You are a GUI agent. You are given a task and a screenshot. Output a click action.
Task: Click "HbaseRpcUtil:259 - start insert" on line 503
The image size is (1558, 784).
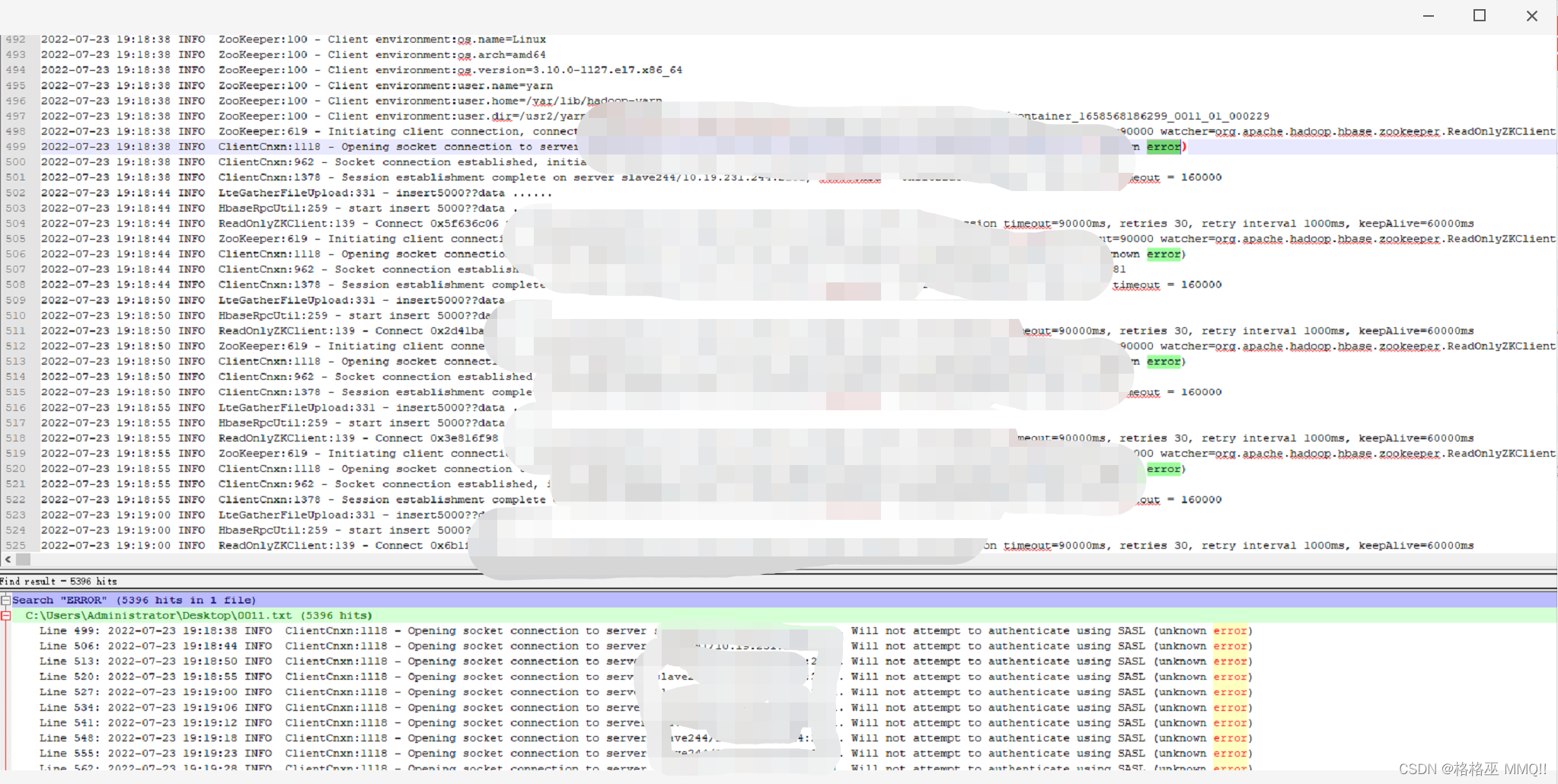(324, 209)
